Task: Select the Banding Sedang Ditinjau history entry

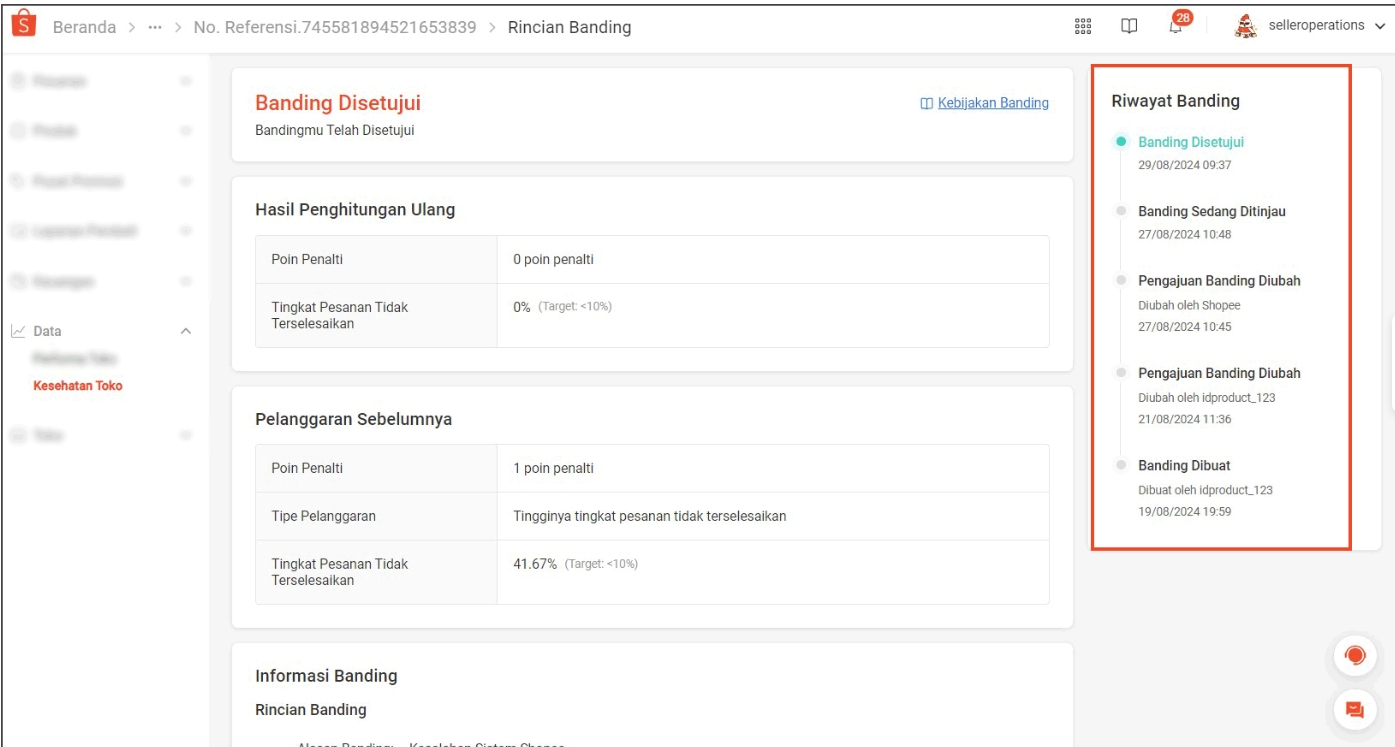Action: (1212, 211)
